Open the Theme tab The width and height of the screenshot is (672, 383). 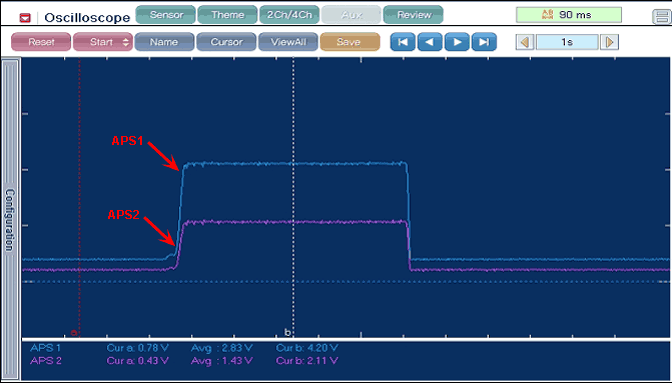(228, 15)
